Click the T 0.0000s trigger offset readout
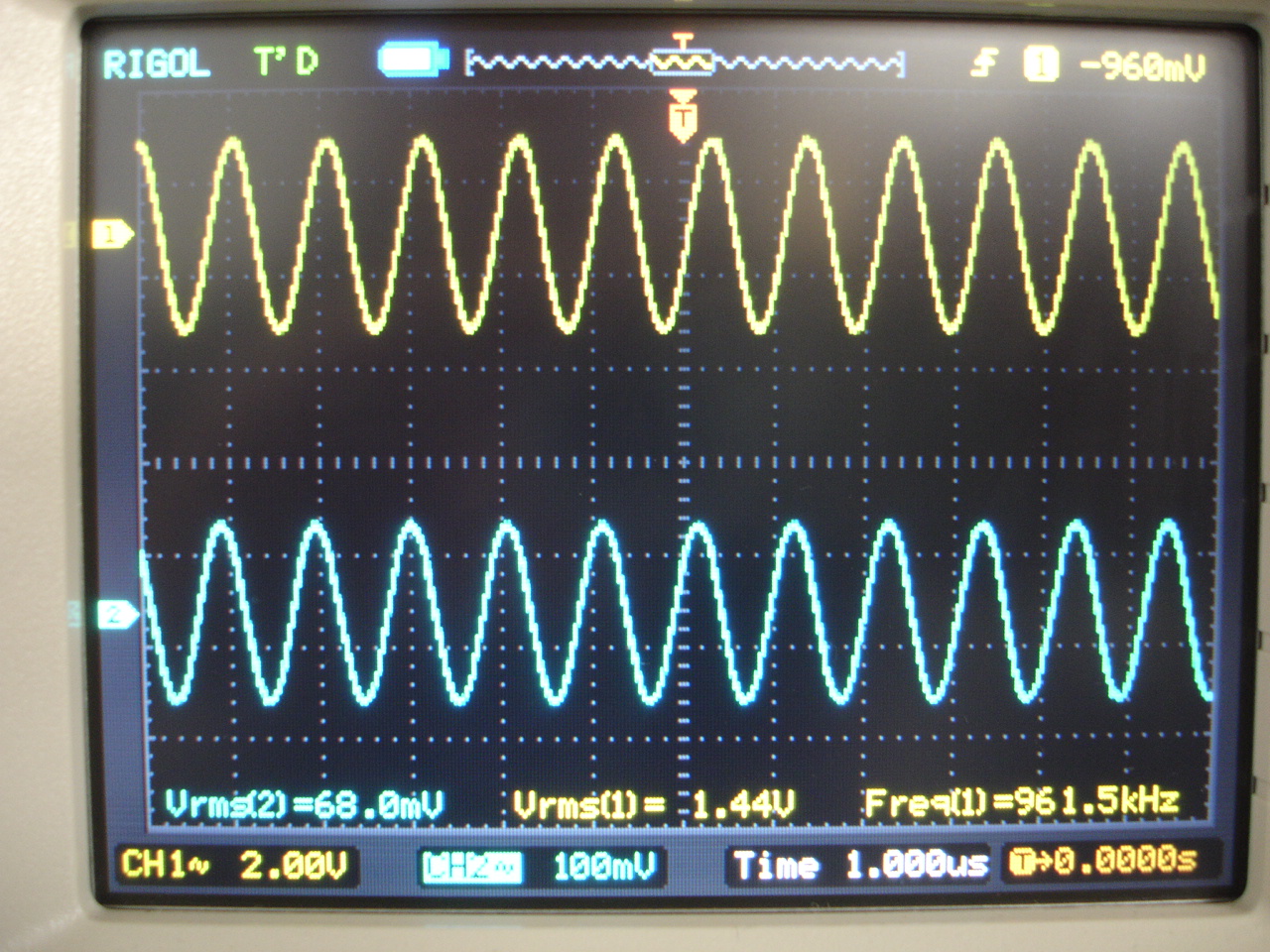The width and height of the screenshot is (1270, 952). coord(1103,861)
